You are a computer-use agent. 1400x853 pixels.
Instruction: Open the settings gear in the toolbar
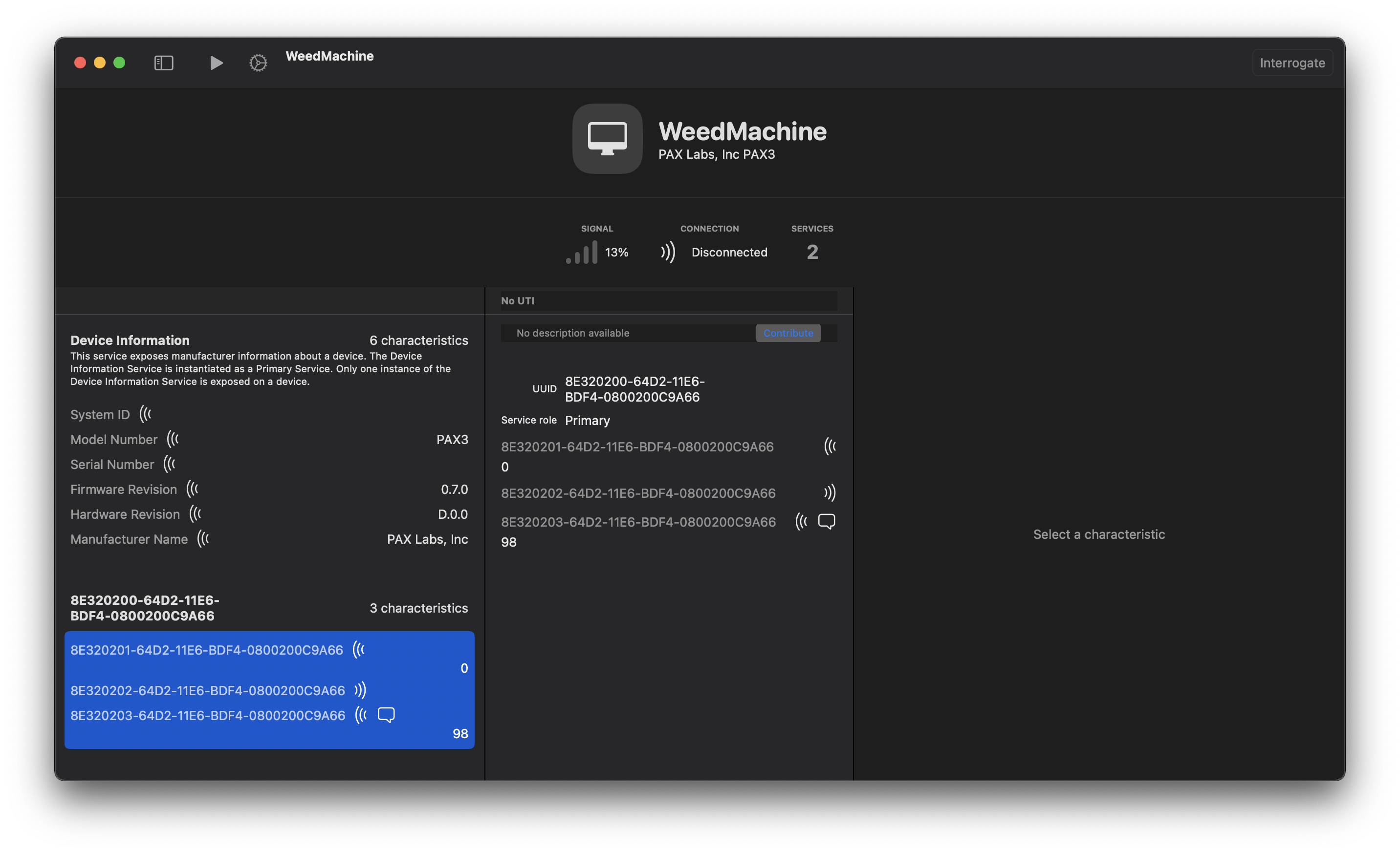tap(258, 63)
